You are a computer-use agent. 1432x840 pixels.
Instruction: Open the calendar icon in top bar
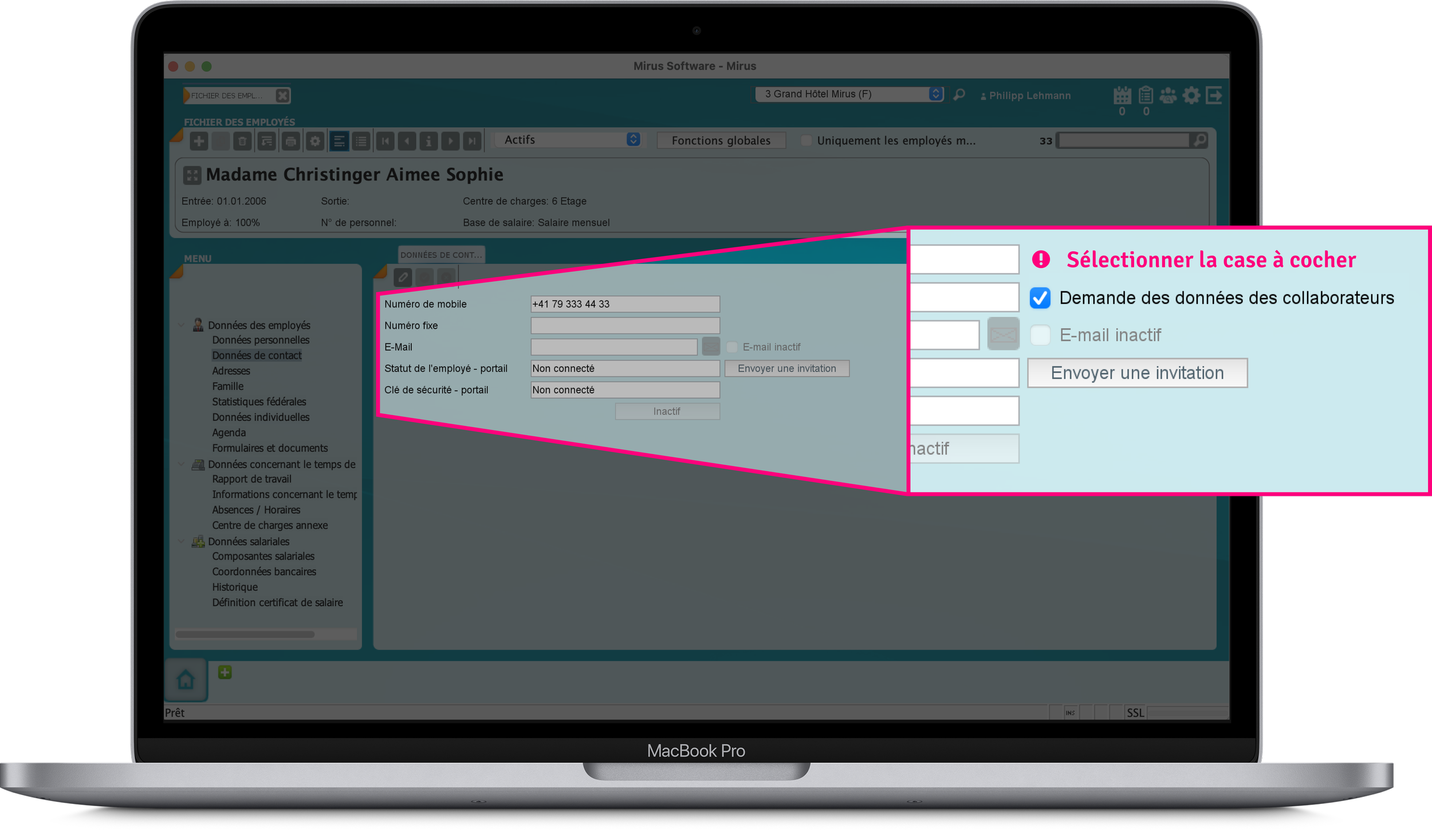coord(1122,95)
